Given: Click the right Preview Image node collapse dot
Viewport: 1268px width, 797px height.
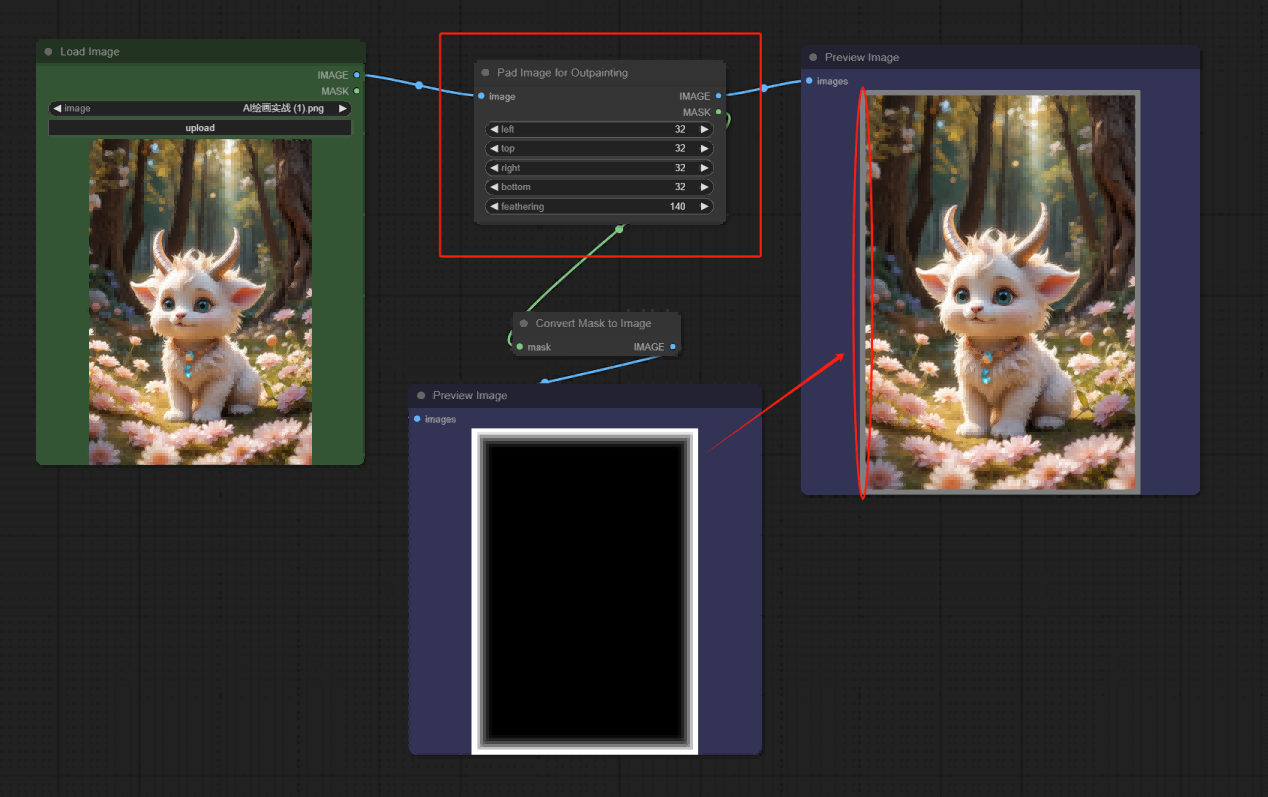Looking at the screenshot, I should click(x=813, y=58).
